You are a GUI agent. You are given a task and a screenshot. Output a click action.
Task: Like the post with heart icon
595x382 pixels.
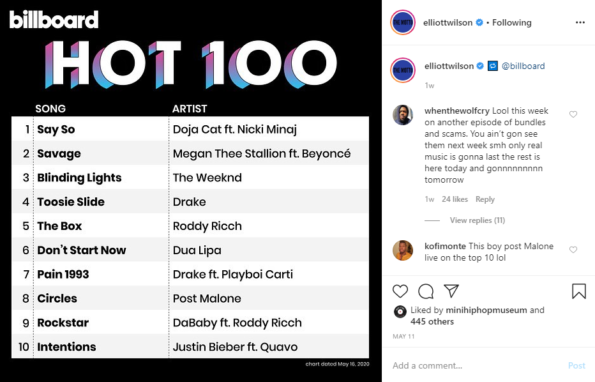pos(400,291)
